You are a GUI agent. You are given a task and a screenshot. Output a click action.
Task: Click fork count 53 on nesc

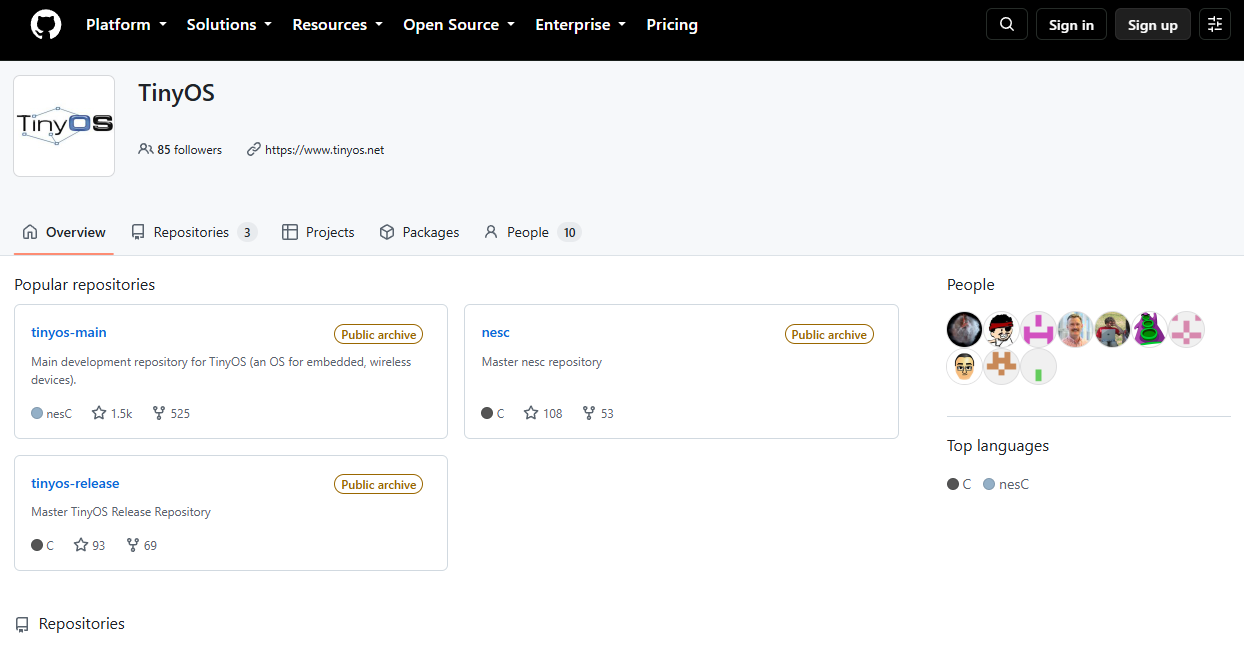pyautogui.click(x=598, y=413)
